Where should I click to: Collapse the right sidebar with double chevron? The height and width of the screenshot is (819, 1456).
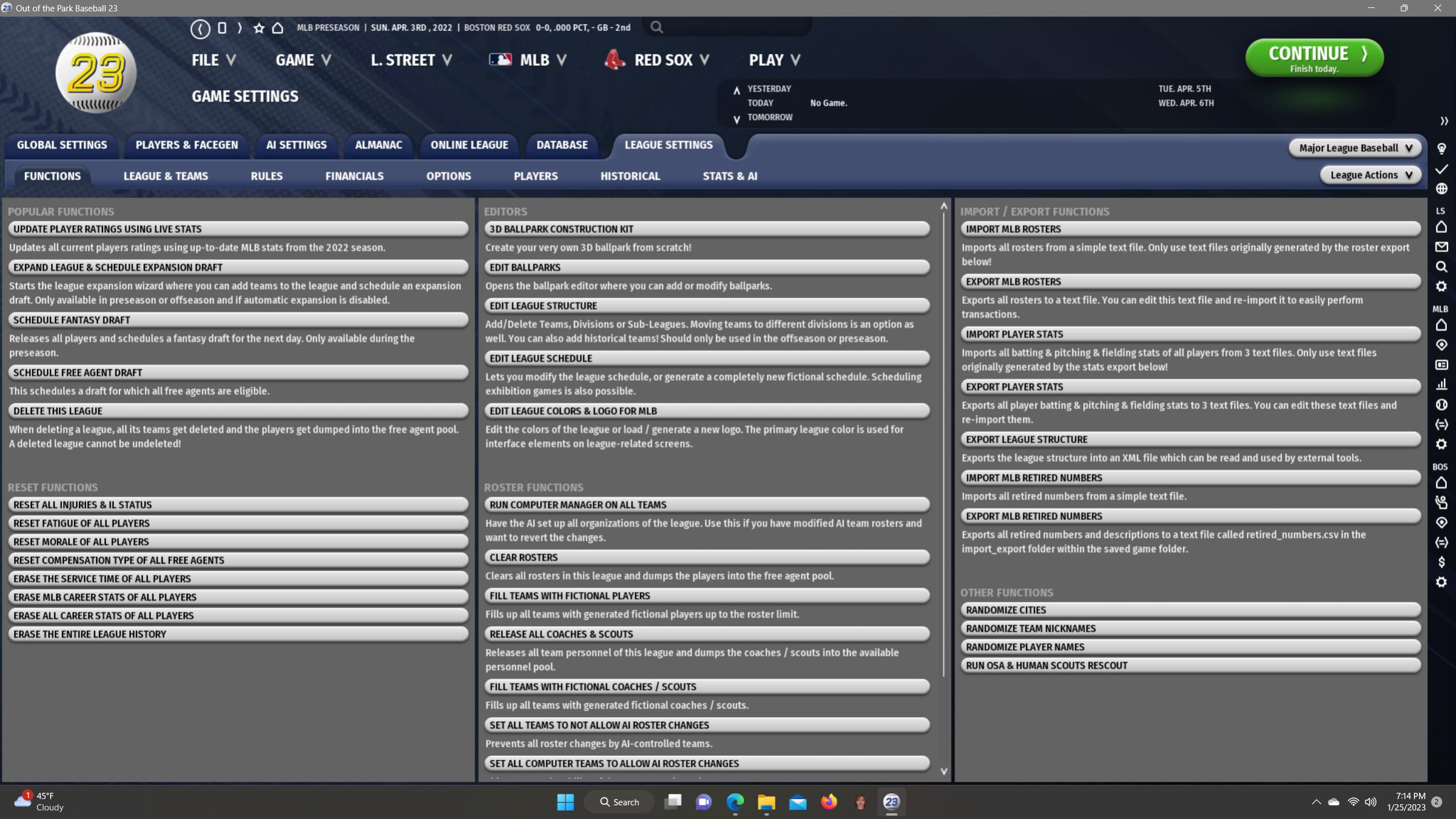[1443, 121]
